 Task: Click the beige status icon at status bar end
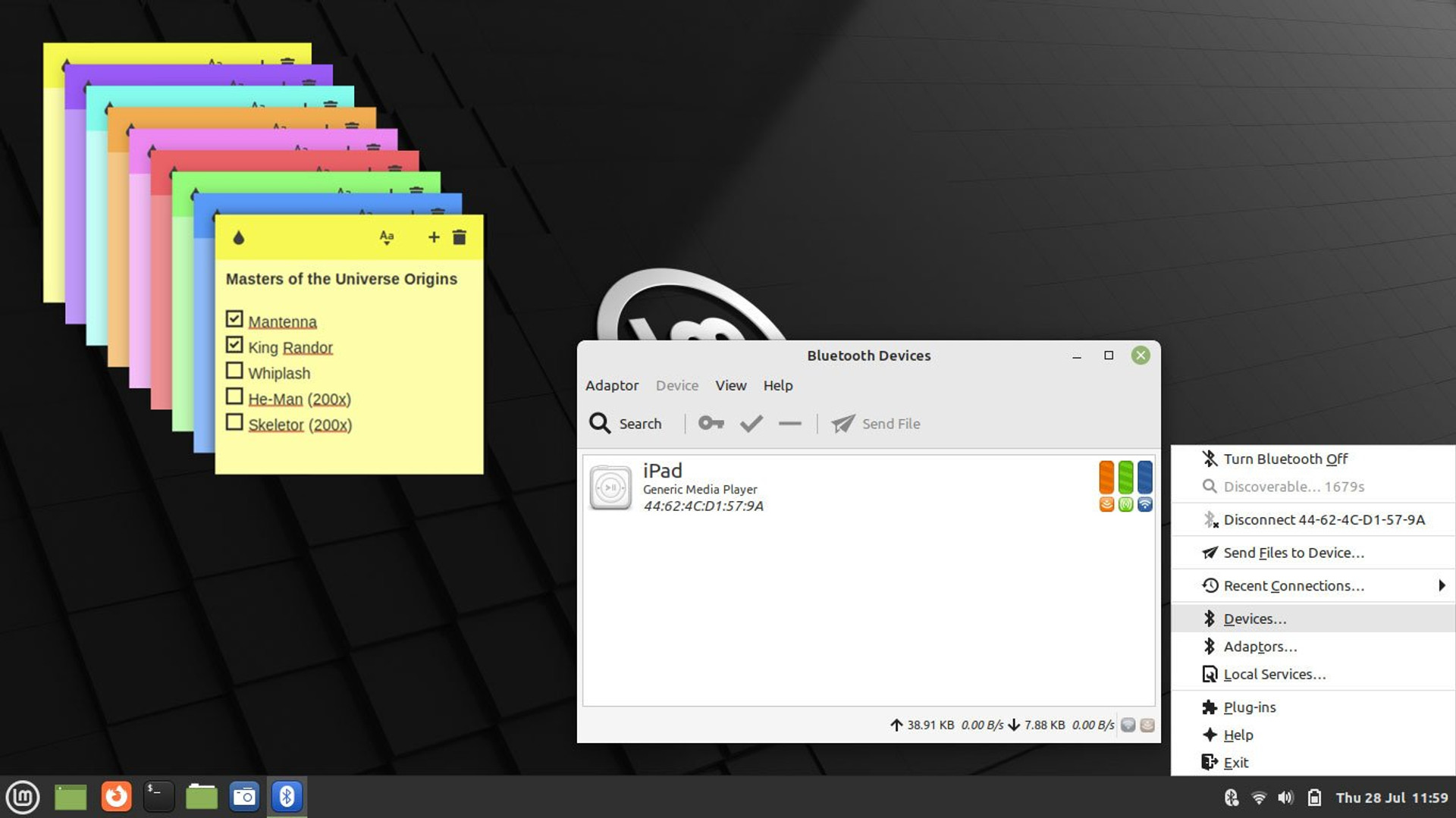point(1147,725)
